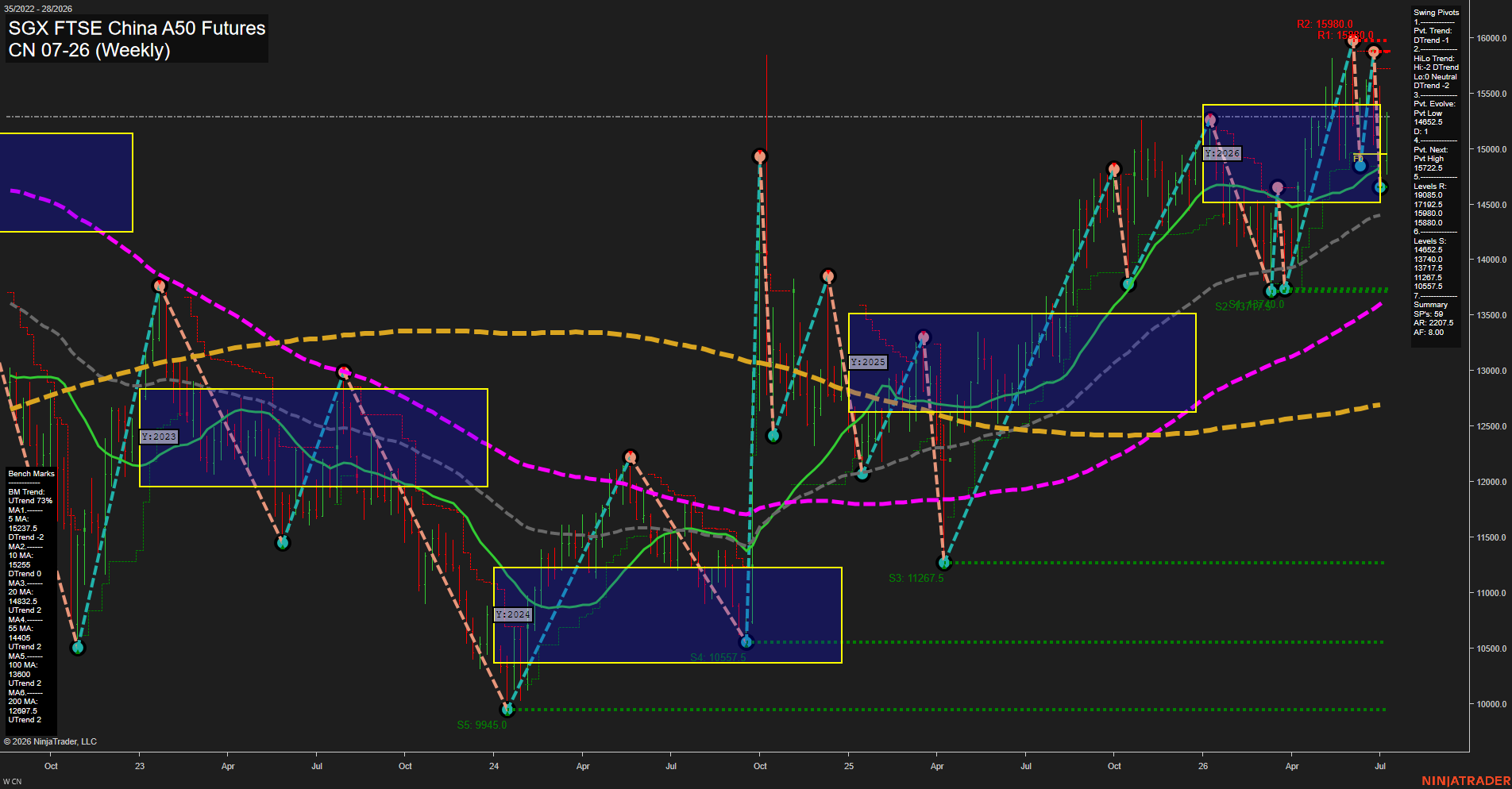1512x789 pixels.
Task: Click the Pvt. Trend: entry in Swing Pivots
Action: [1433, 31]
